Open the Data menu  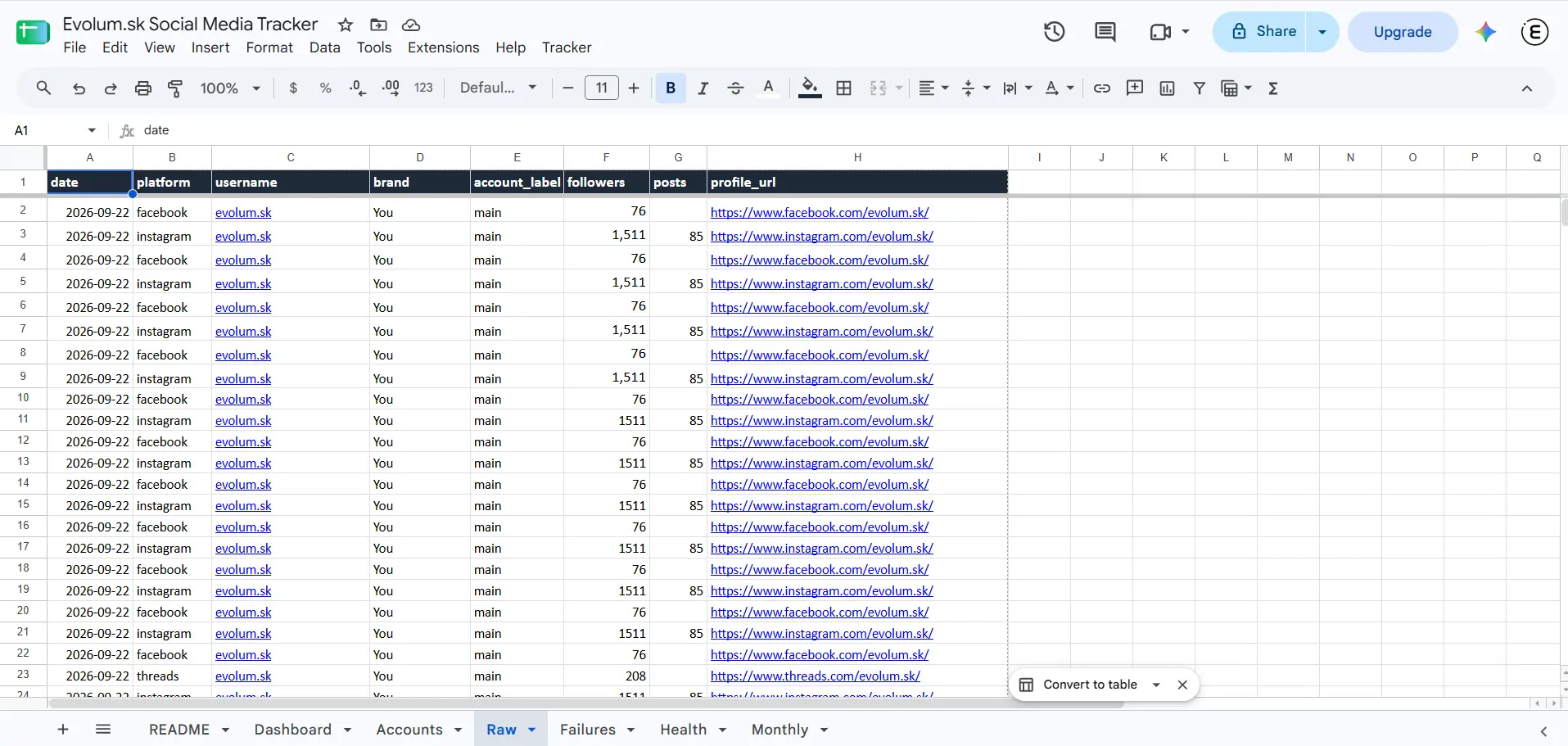tap(325, 47)
